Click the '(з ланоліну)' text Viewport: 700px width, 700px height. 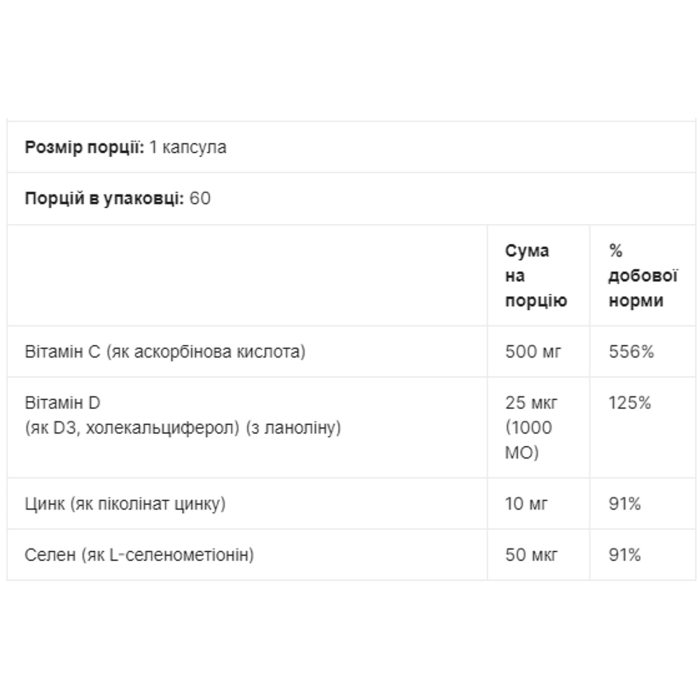pyautogui.click(x=293, y=428)
